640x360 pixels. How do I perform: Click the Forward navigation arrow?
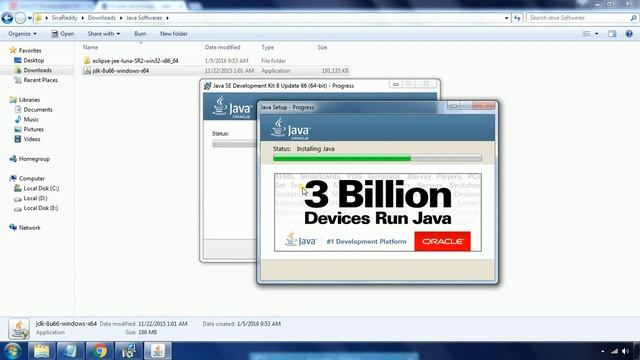tap(20, 18)
